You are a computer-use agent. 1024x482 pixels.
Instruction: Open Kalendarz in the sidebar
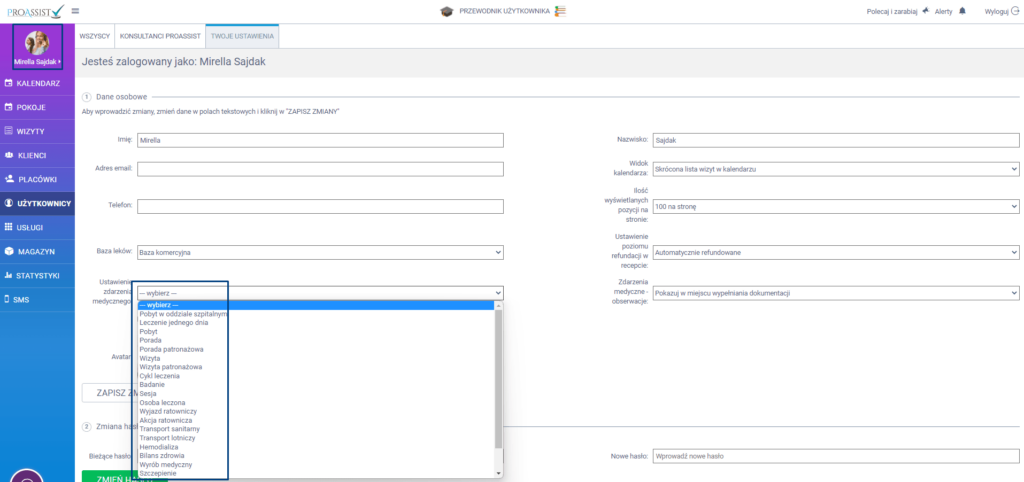tap(38, 82)
